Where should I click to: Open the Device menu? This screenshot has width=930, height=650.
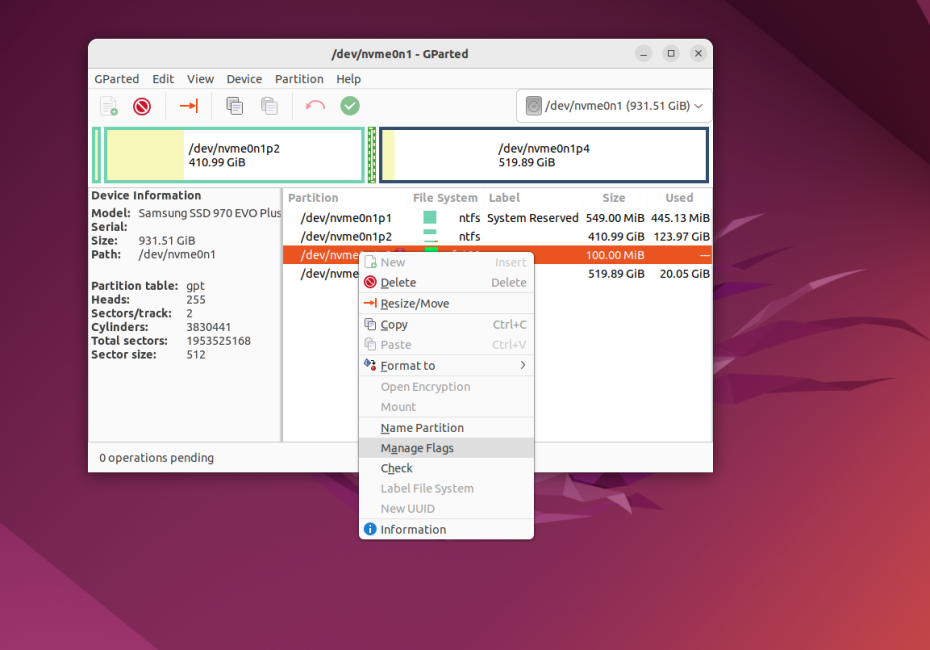(244, 79)
